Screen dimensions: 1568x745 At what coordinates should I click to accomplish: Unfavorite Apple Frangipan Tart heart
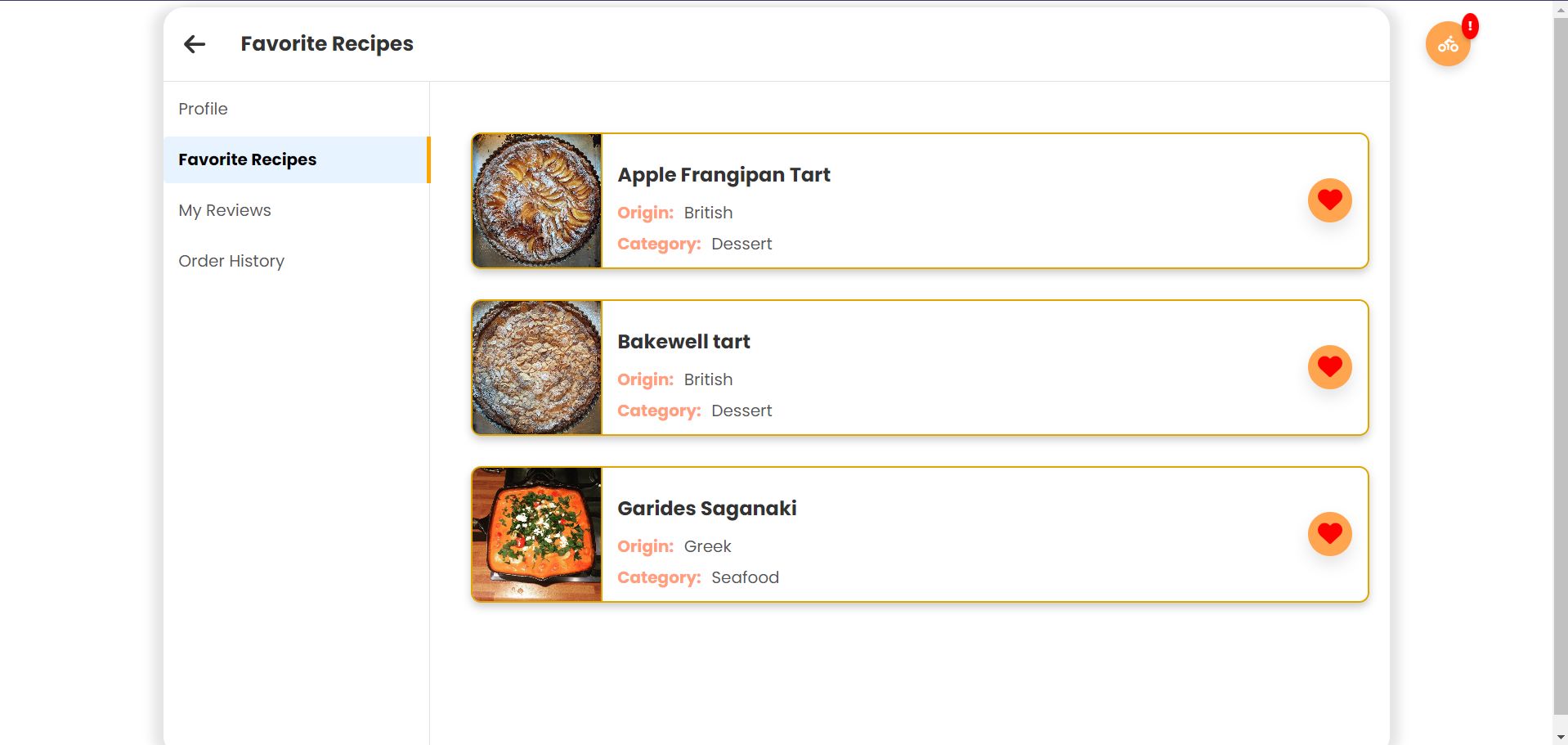(1329, 200)
